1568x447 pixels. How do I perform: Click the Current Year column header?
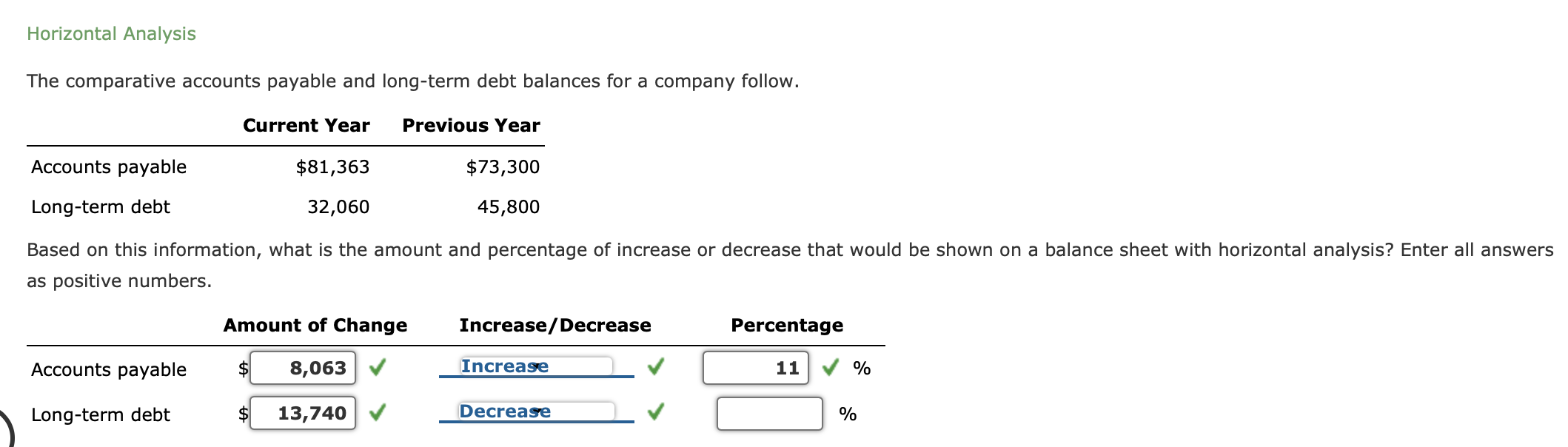pyautogui.click(x=306, y=125)
